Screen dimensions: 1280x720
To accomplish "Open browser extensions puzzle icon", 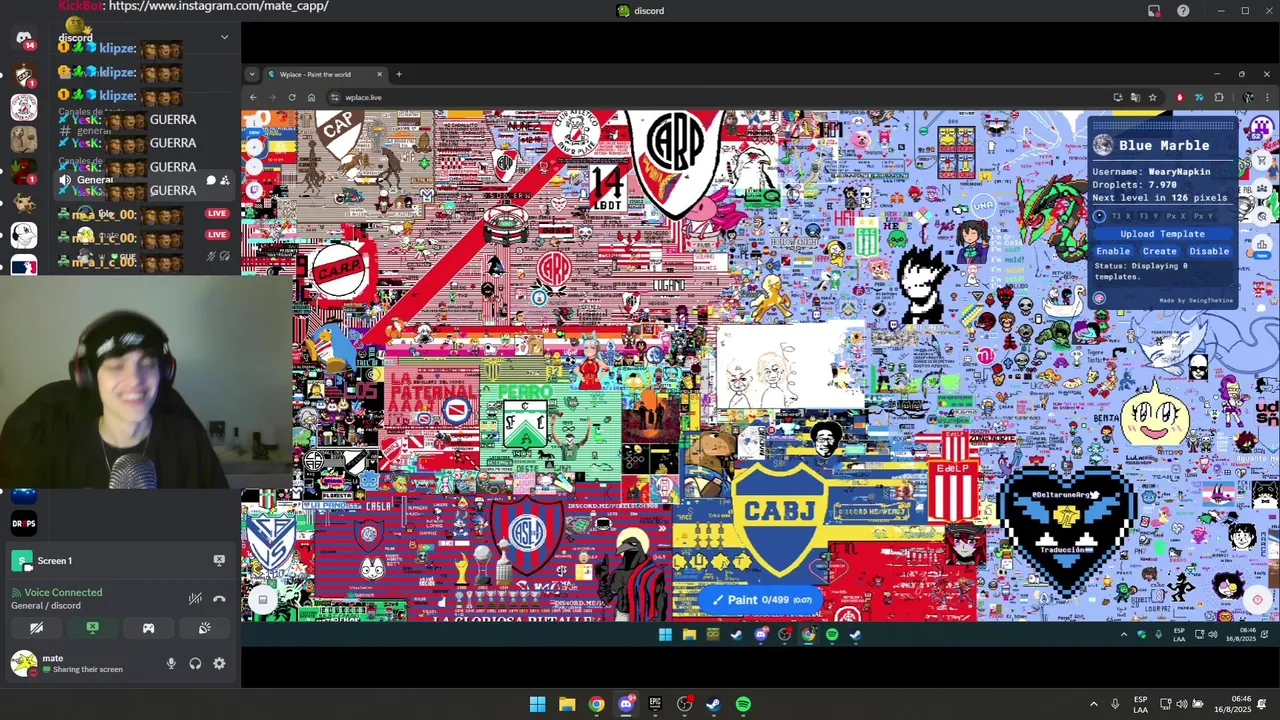I will 1219,97.
